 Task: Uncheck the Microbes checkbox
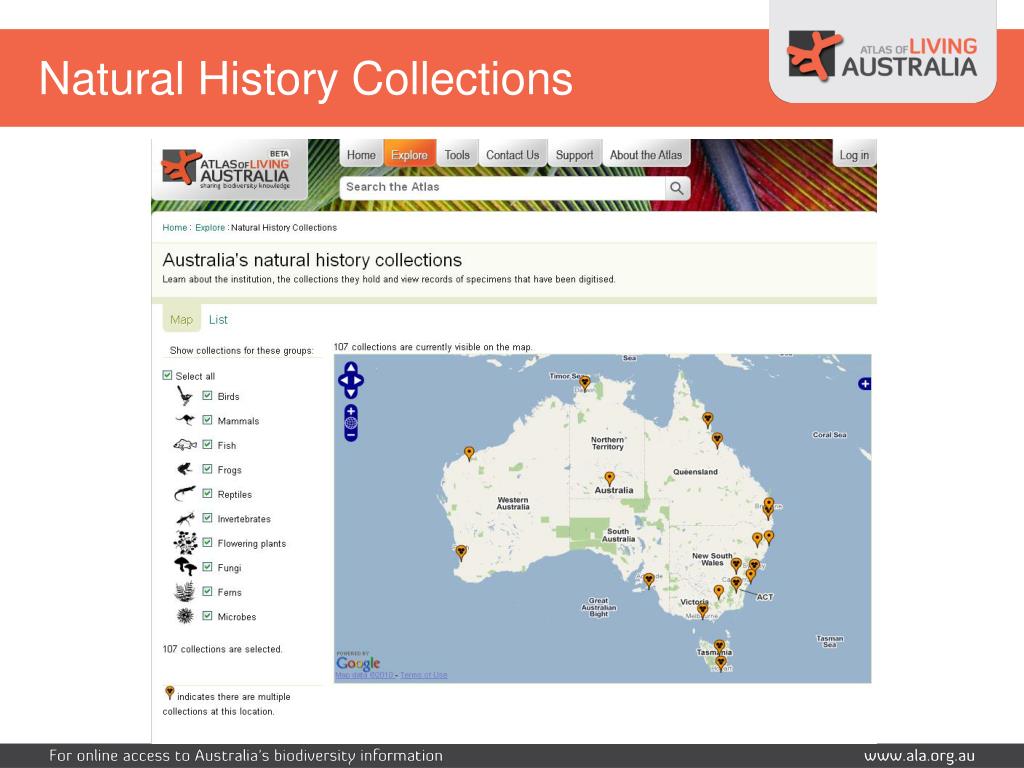tap(207, 616)
